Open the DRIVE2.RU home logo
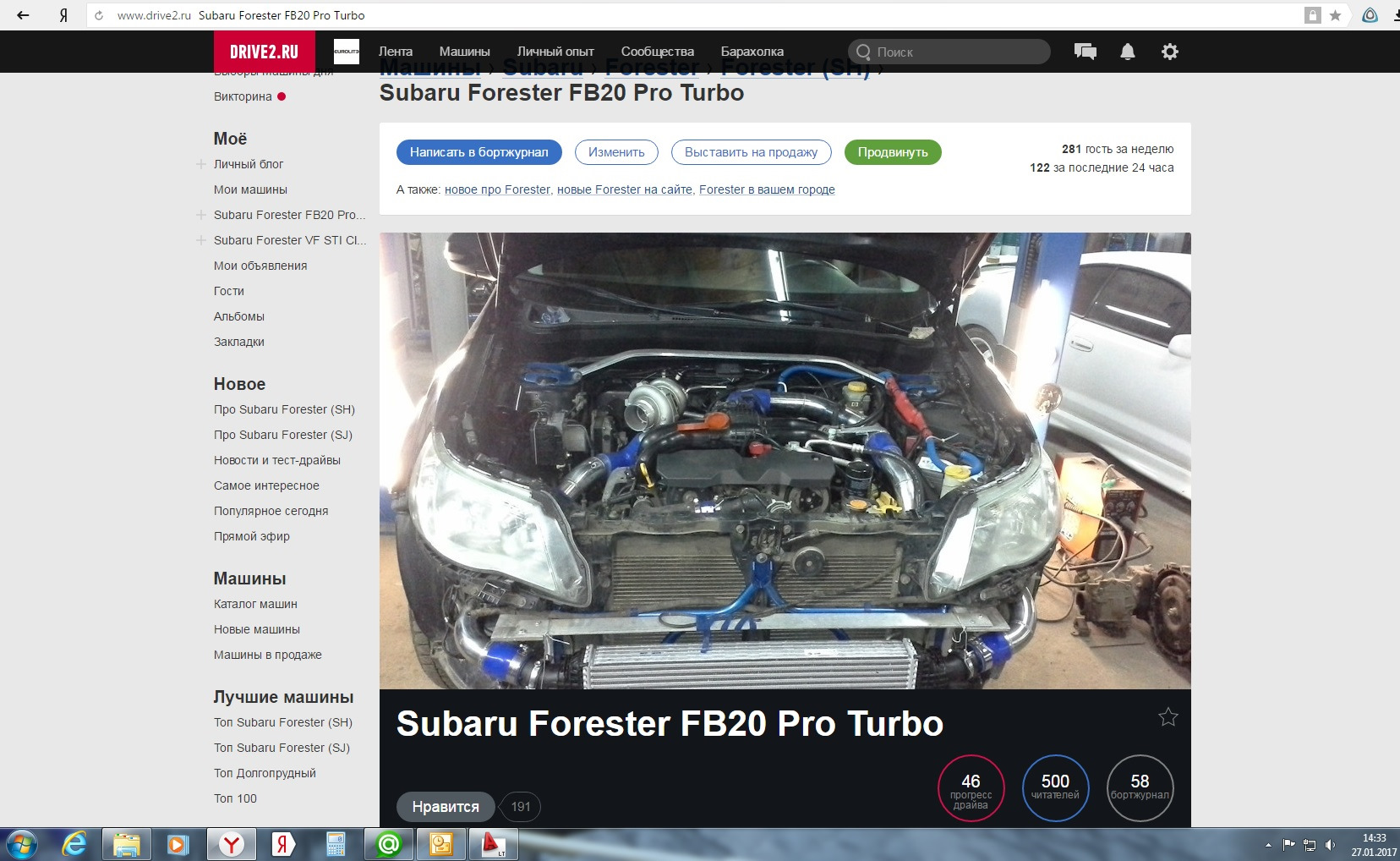 click(x=264, y=52)
